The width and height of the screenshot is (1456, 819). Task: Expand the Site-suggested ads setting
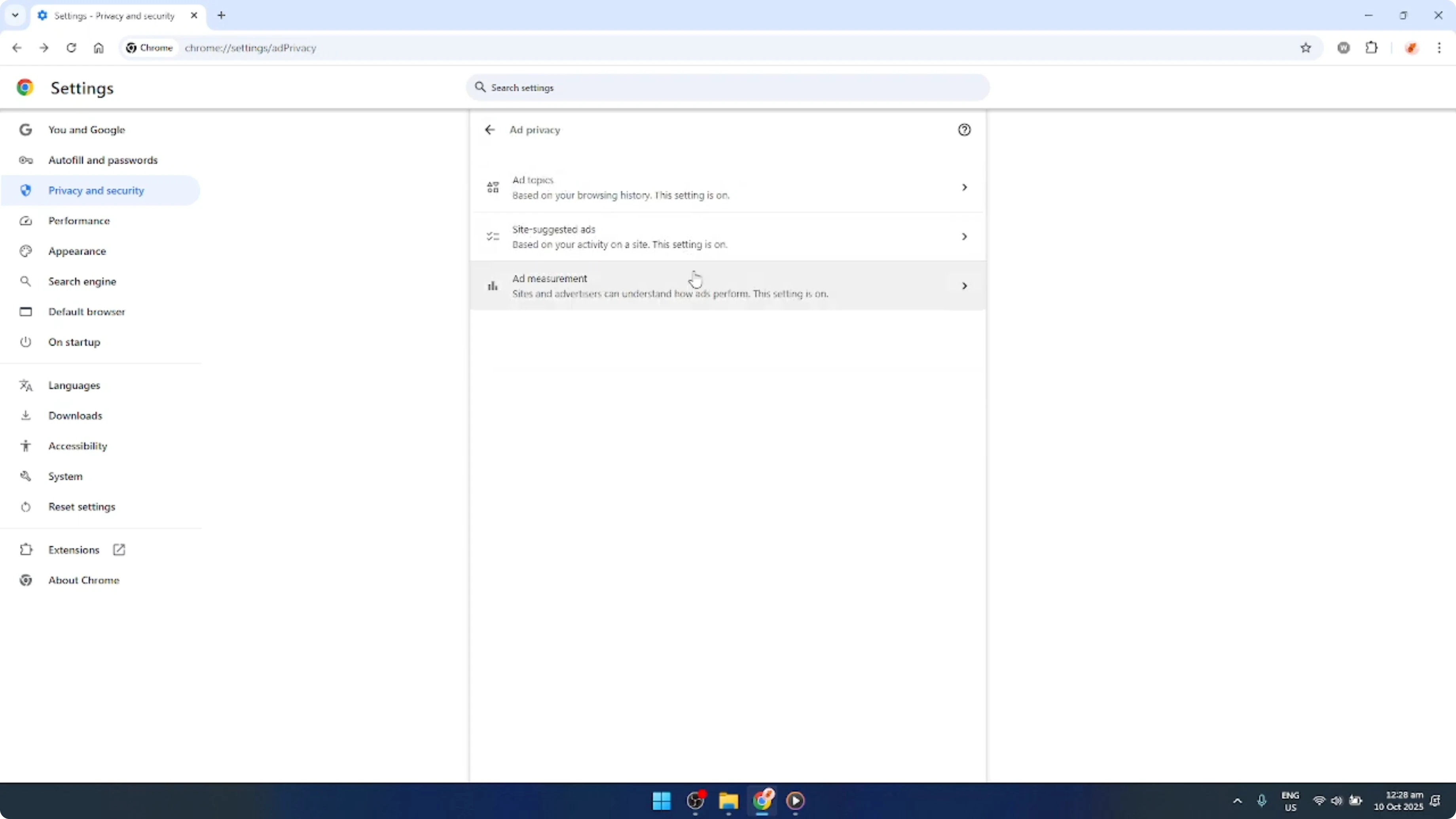[x=727, y=236]
